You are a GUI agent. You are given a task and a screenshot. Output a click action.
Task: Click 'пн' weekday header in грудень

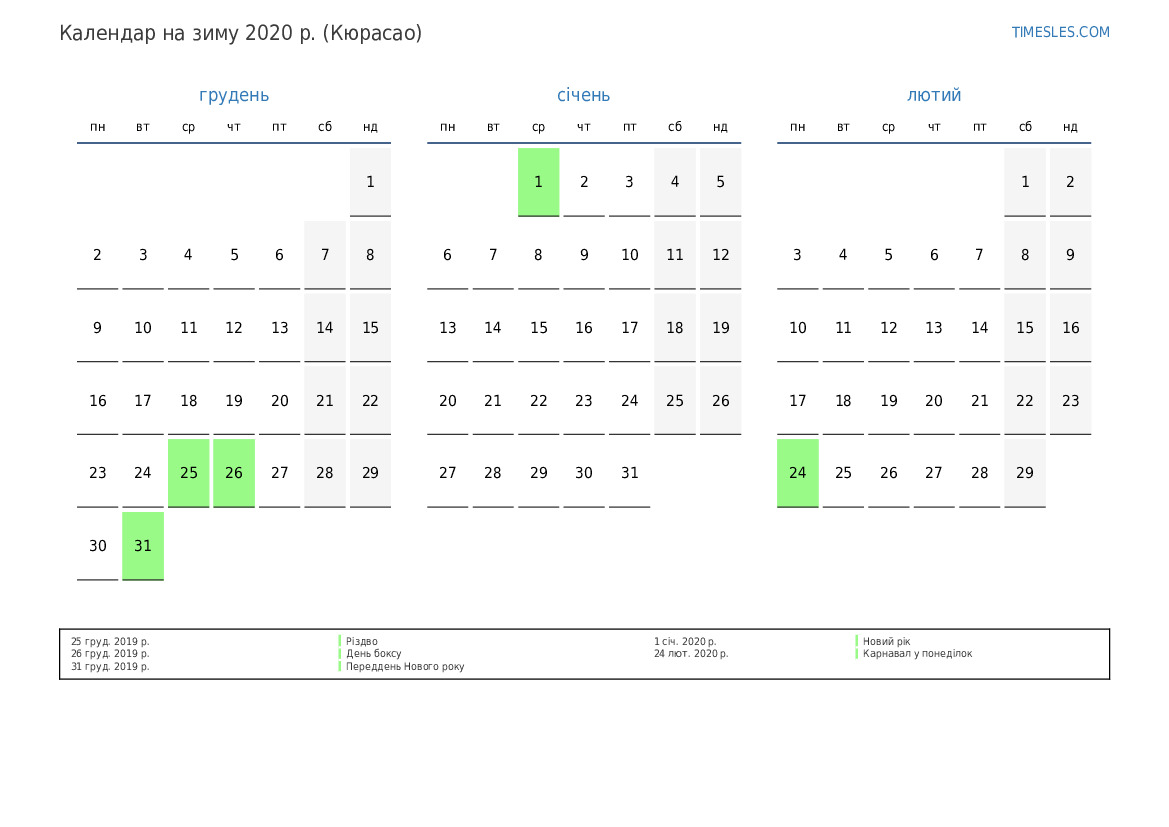tap(98, 127)
